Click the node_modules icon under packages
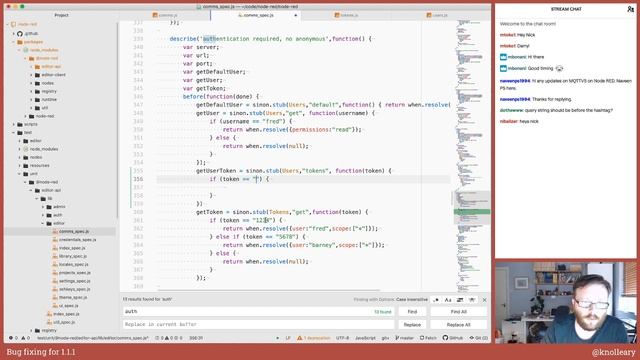Viewport: 640px width, 360px height. pyautogui.click(x=25, y=50)
